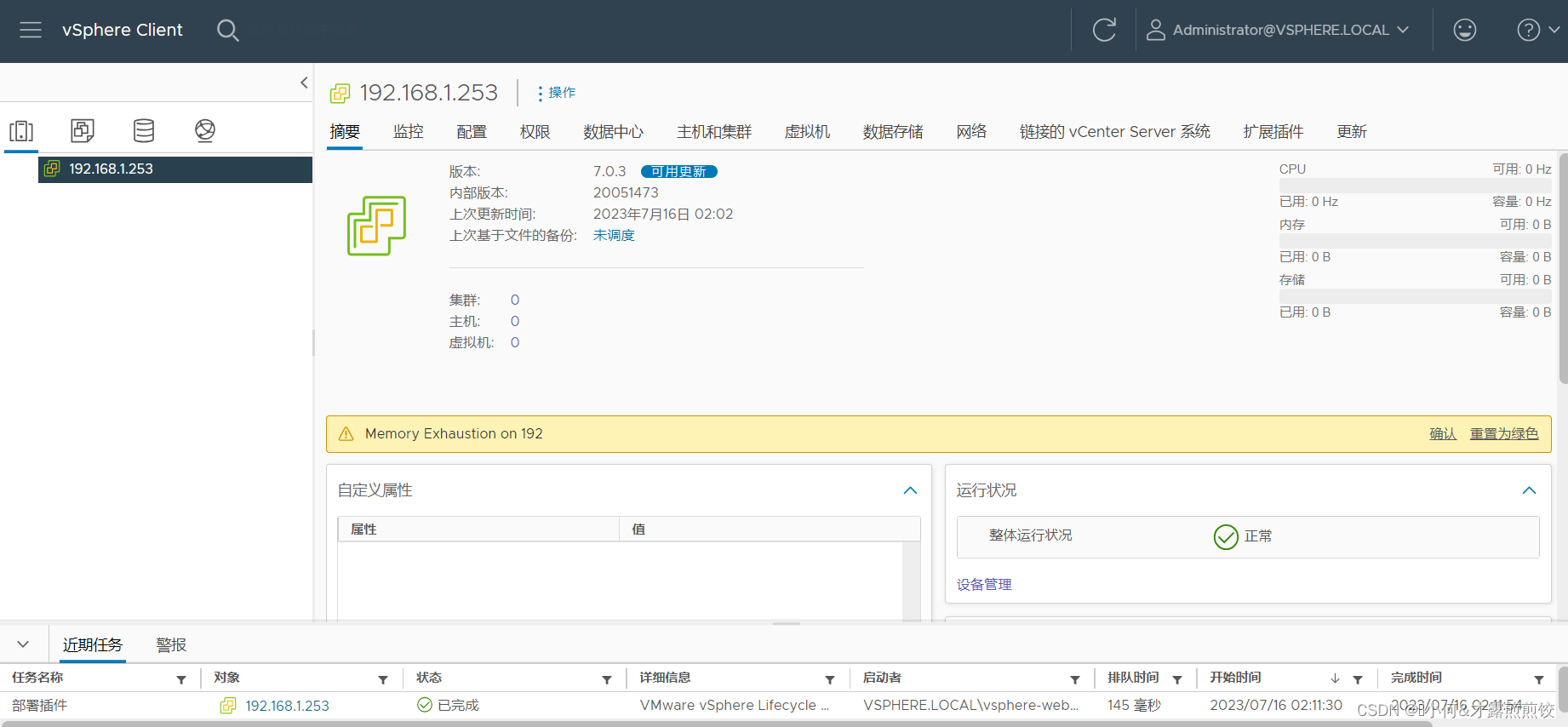Click the main content vertical scrollbar
Screen dimensions: 1568x727
[x=1563, y=268]
